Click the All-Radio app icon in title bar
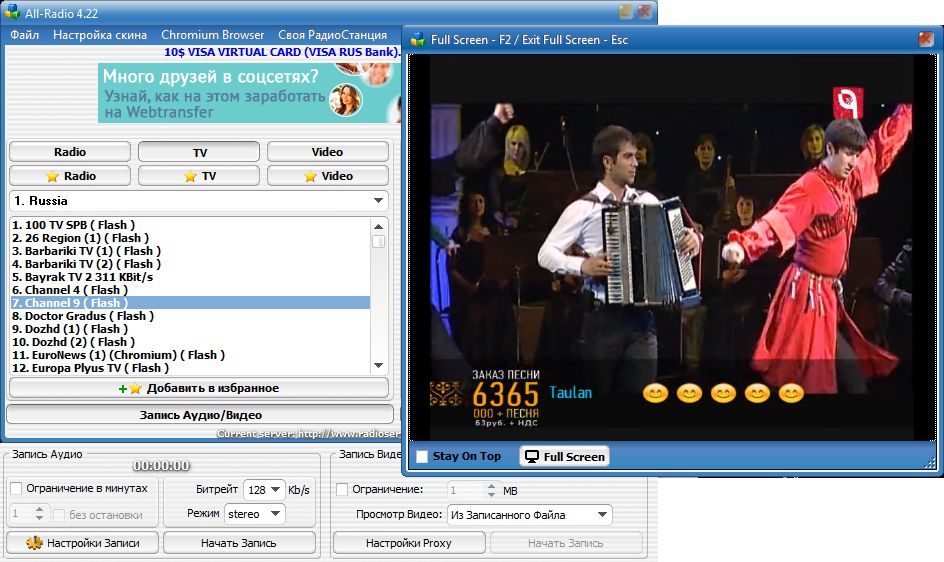This screenshot has height=562, width=944. point(12,12)
